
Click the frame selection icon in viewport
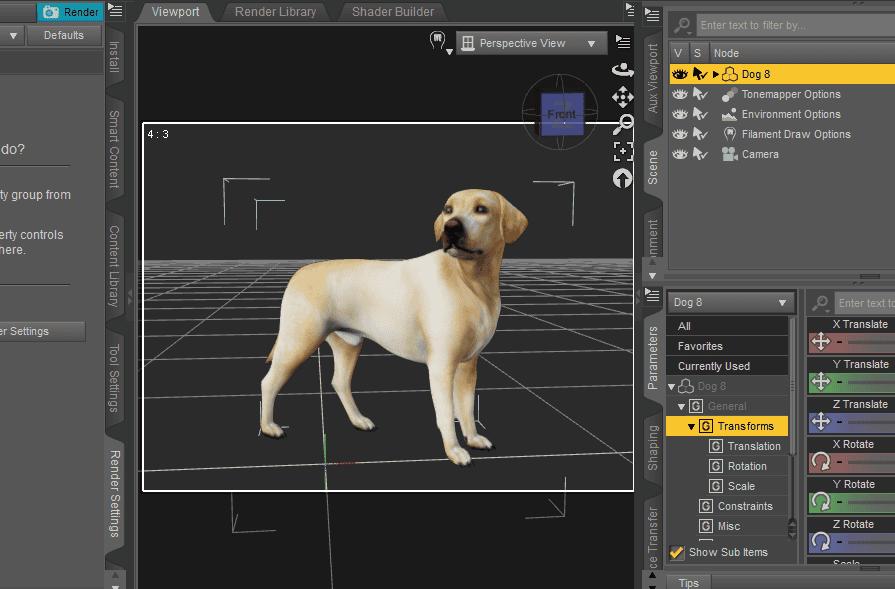pos(623,151)
